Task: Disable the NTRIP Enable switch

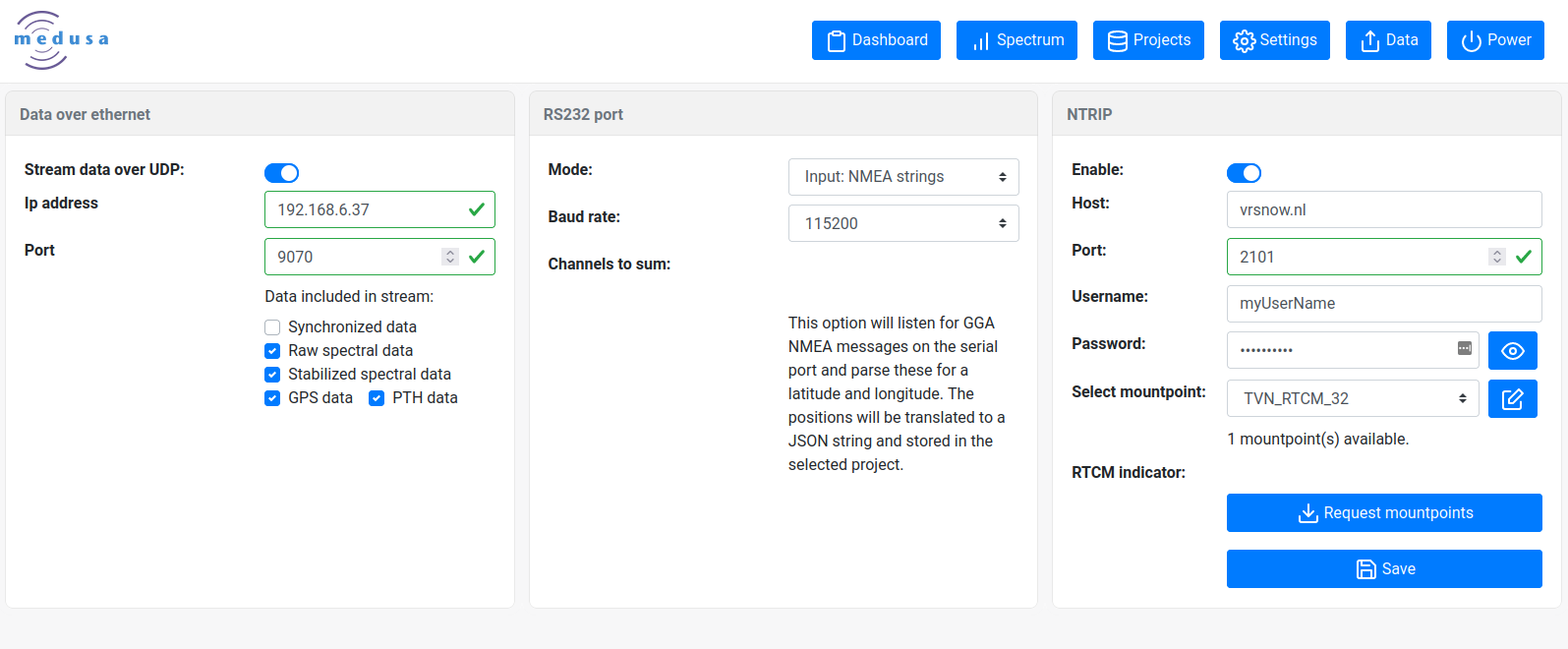Action: pos(1244,173)
